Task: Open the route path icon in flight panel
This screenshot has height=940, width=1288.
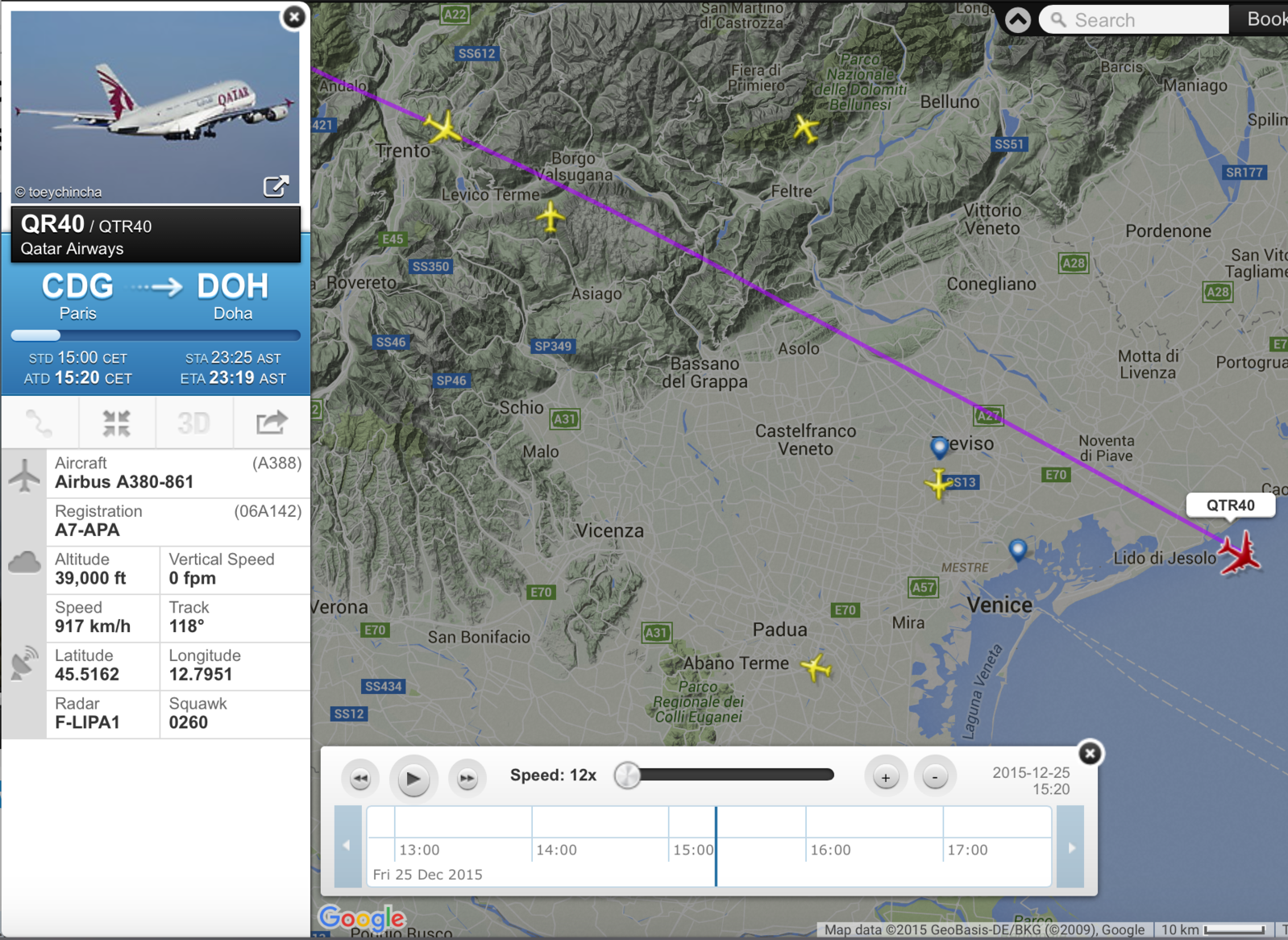Action: (39, 422)
